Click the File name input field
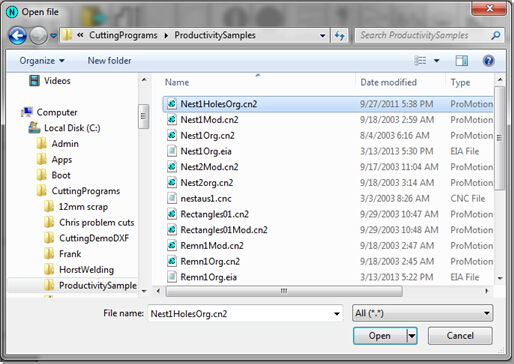This screenshot has height=364, width=514. click(x=240, y=314)
